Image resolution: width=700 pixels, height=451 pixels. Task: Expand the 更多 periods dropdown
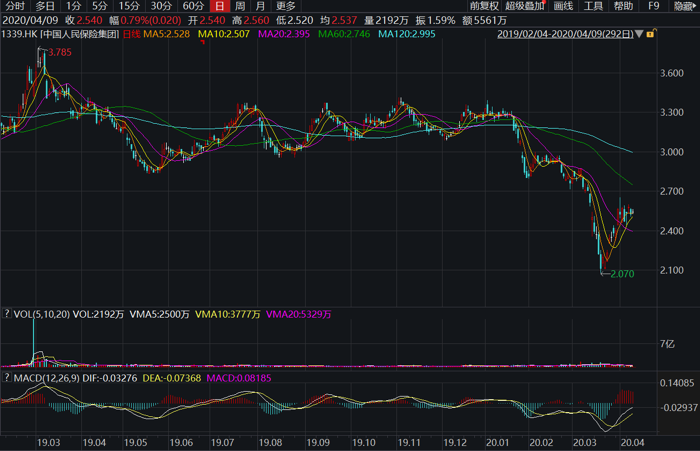(286, 6)
